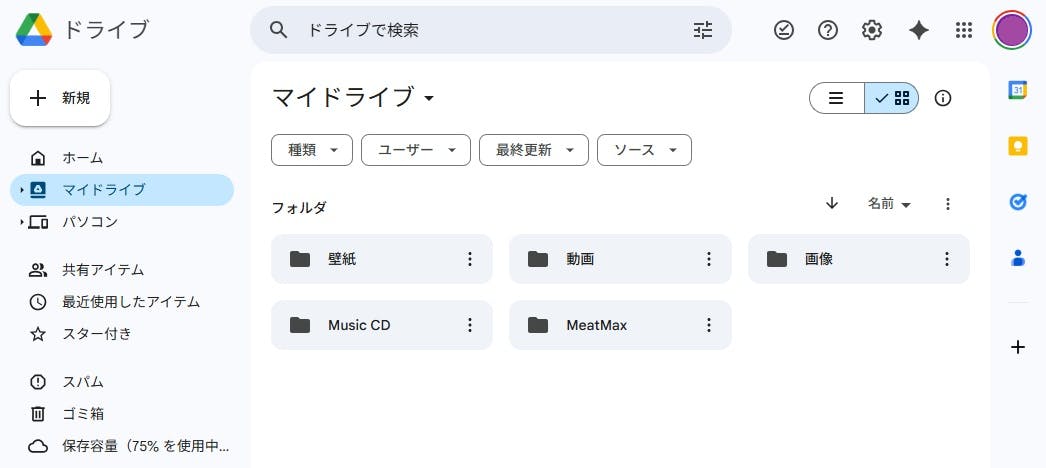Open ゴミ箱 in the sidebar
The image size is (1046, 468).
tap(83, 414)
